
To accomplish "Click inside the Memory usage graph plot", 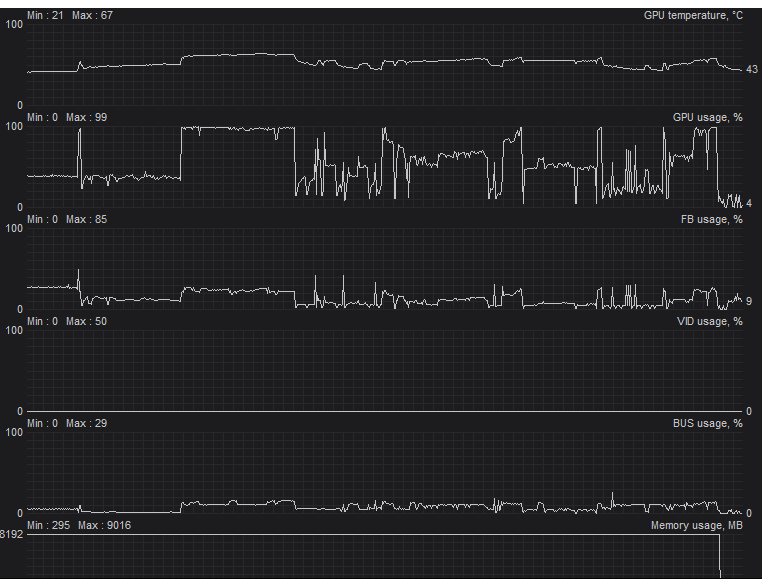I will point(384,557).
